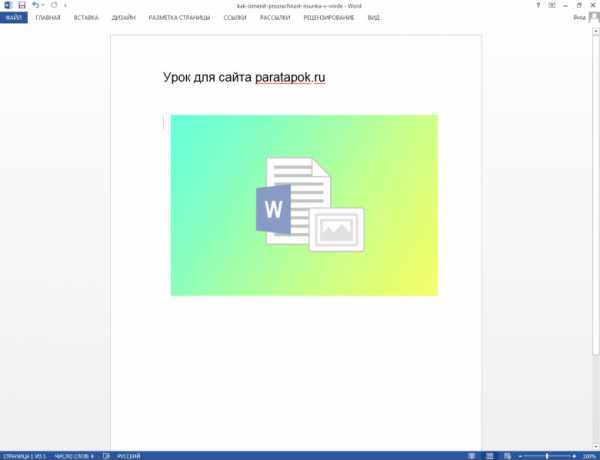Click the Word application icon in title bar
600x460 pixels.
click(x=8, y=5)
